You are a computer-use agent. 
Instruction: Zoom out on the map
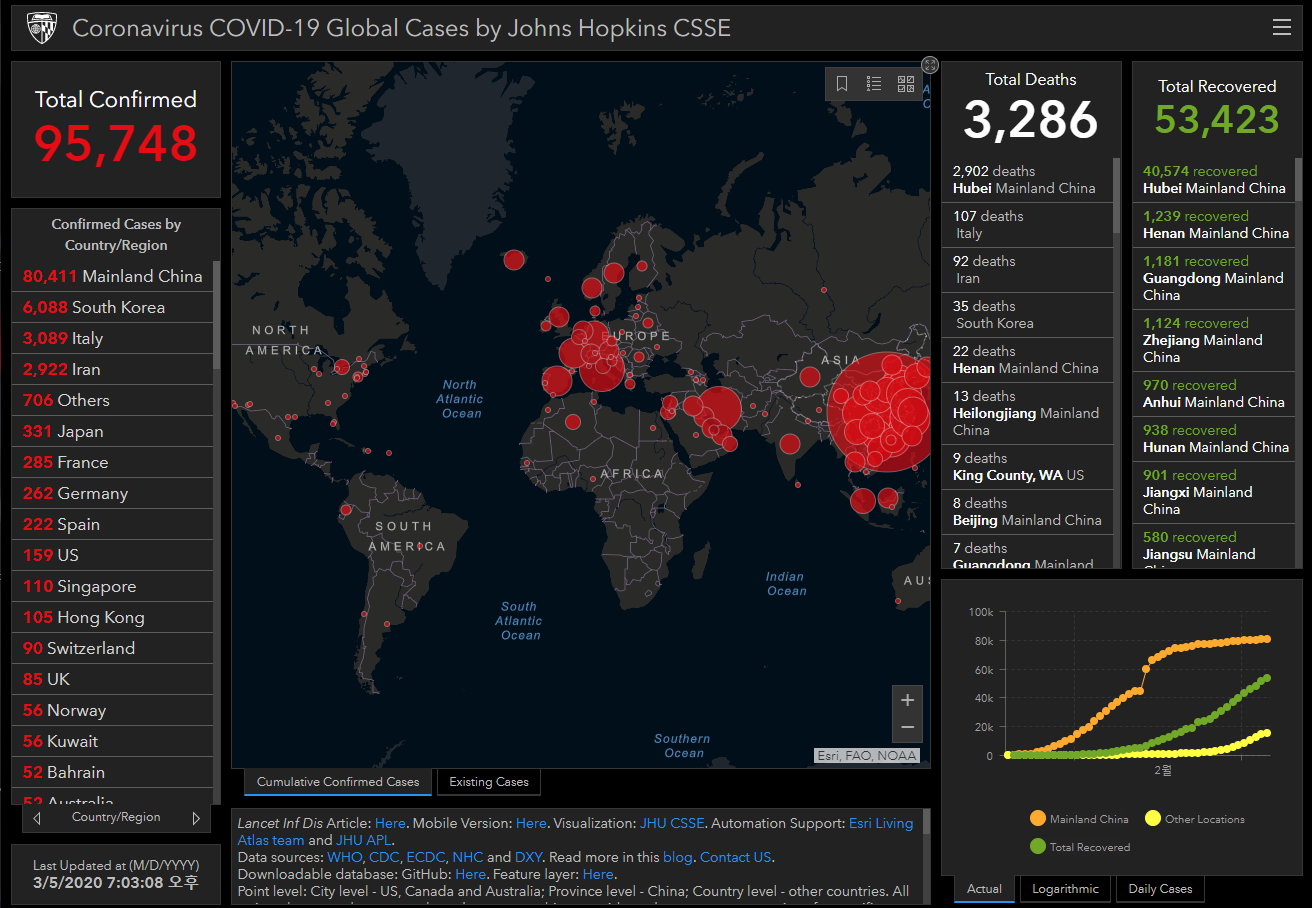(908, 728)
